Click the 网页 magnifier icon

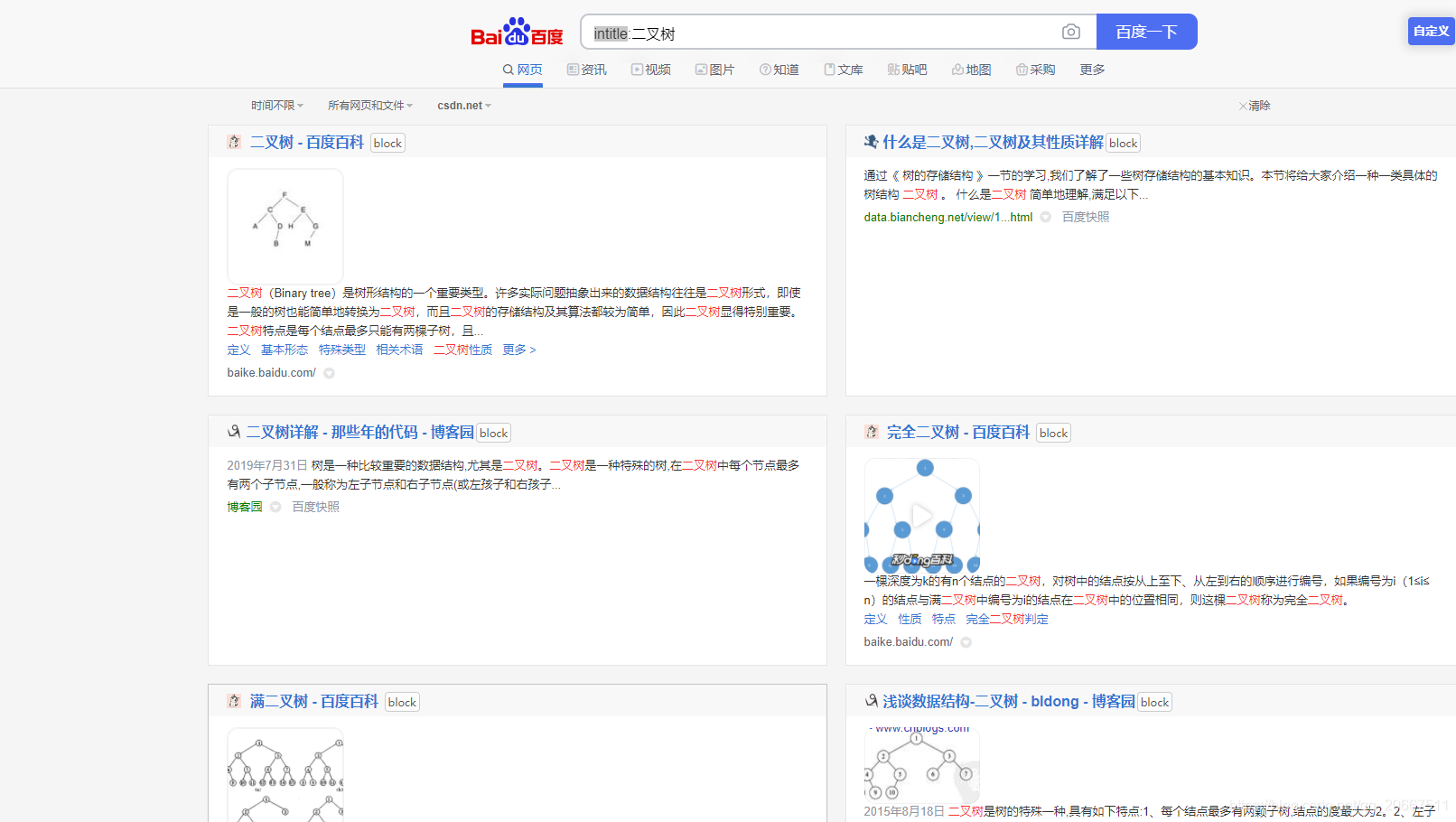tap(509, 70)
